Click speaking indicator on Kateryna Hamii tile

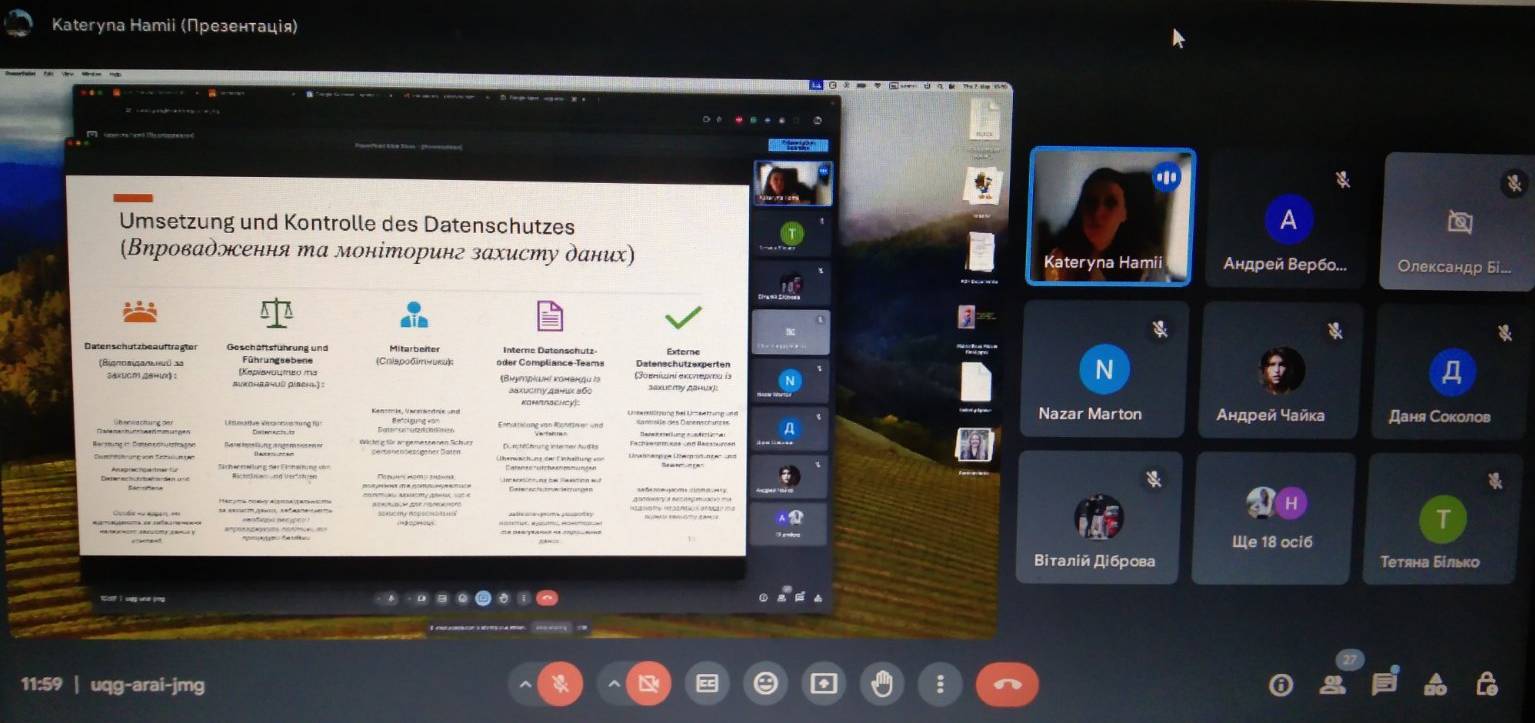click(x=1166, y=178)
